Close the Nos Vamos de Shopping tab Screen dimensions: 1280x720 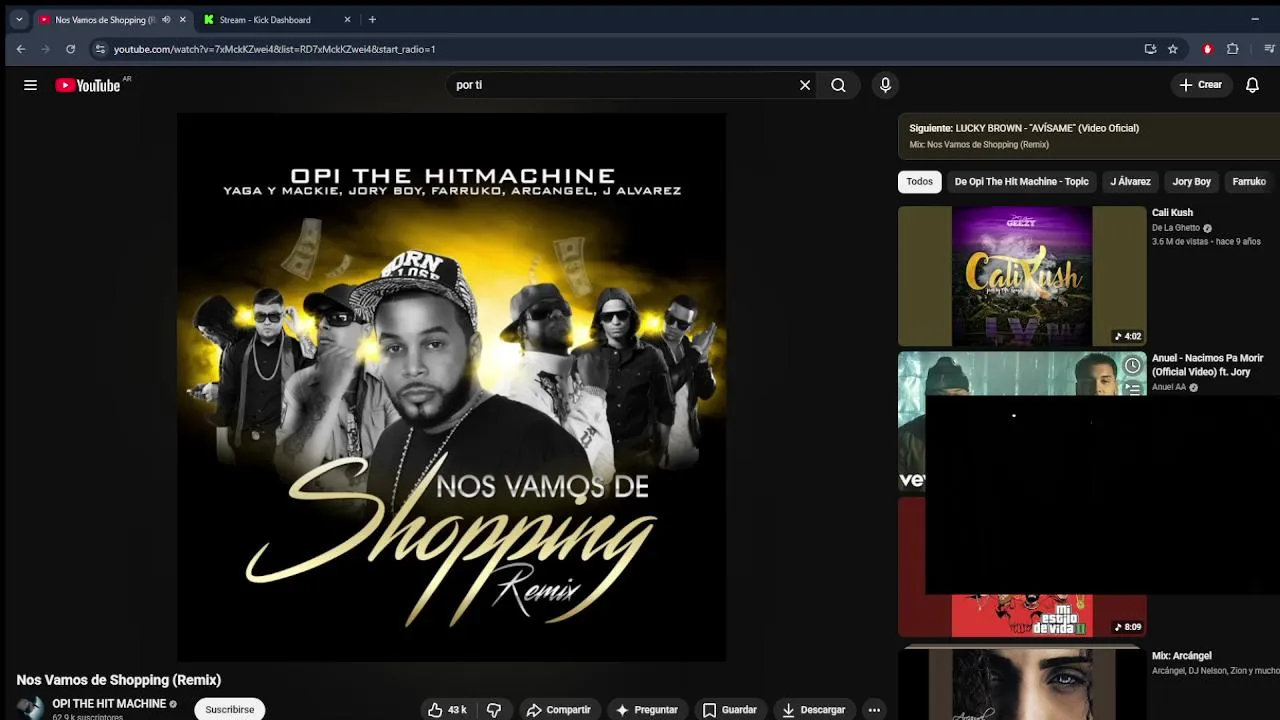182,19
